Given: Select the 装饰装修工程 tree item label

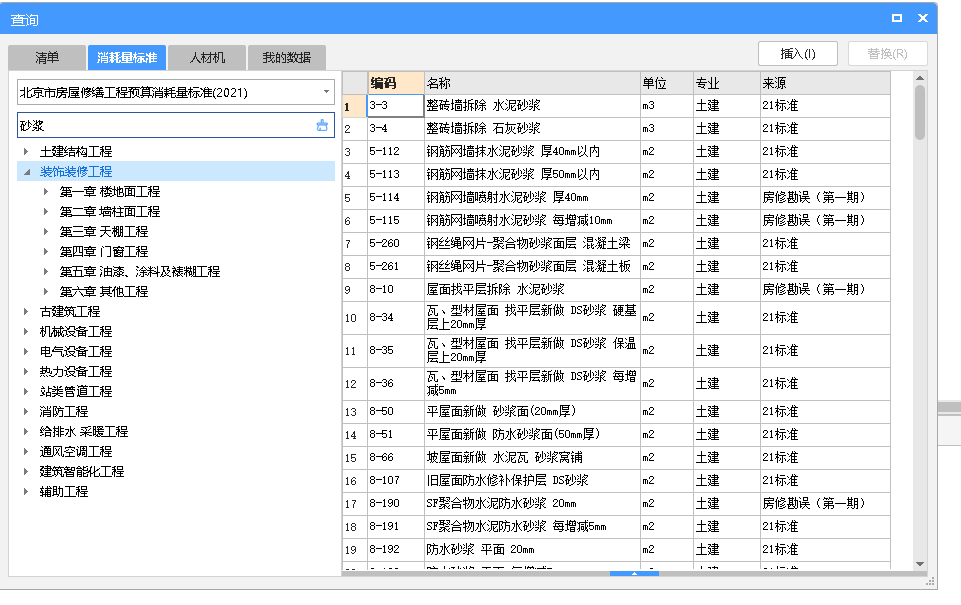Looking at the screenshot, I should (x=75, y=172).
